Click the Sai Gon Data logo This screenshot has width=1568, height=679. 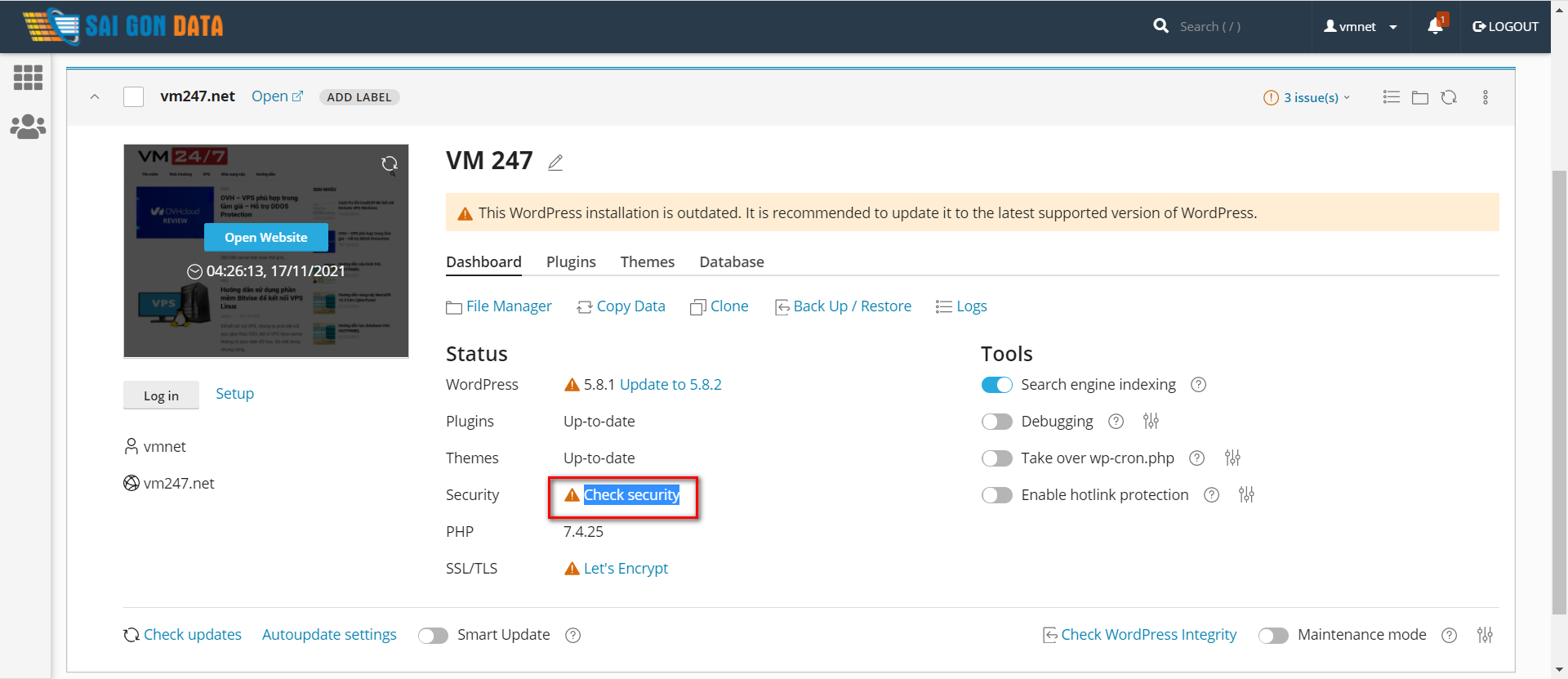(122, 26)
